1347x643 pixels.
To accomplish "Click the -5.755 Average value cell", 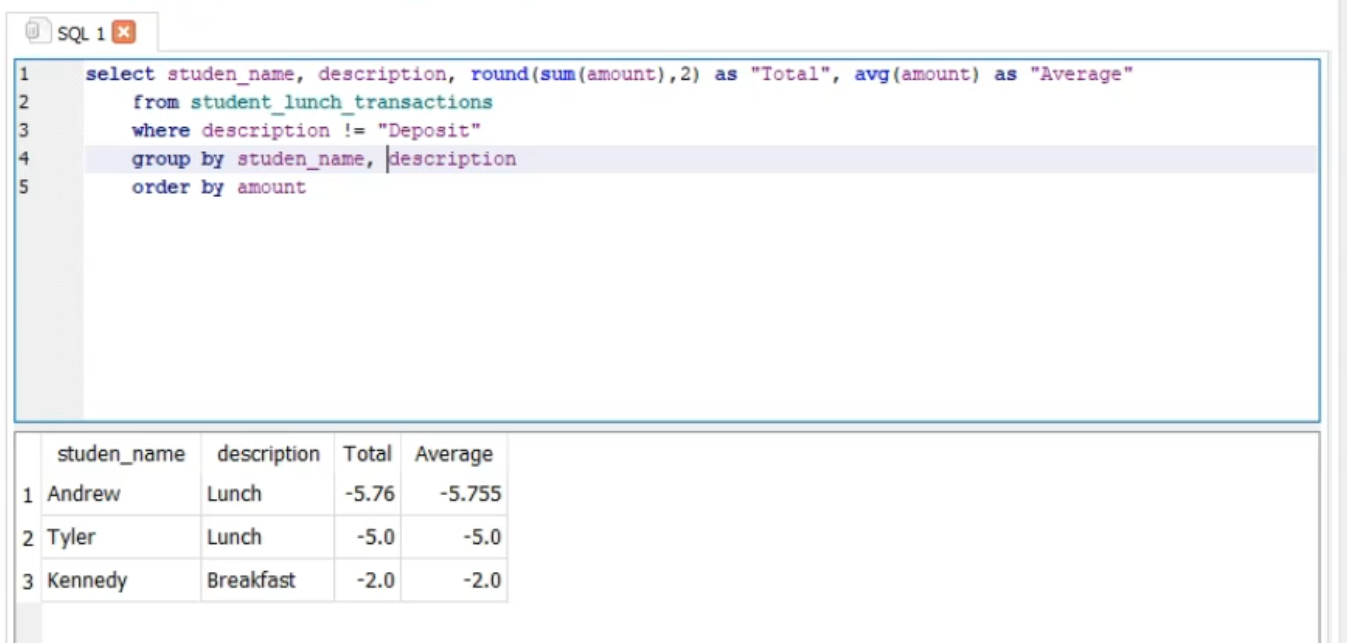I will 468,494.
